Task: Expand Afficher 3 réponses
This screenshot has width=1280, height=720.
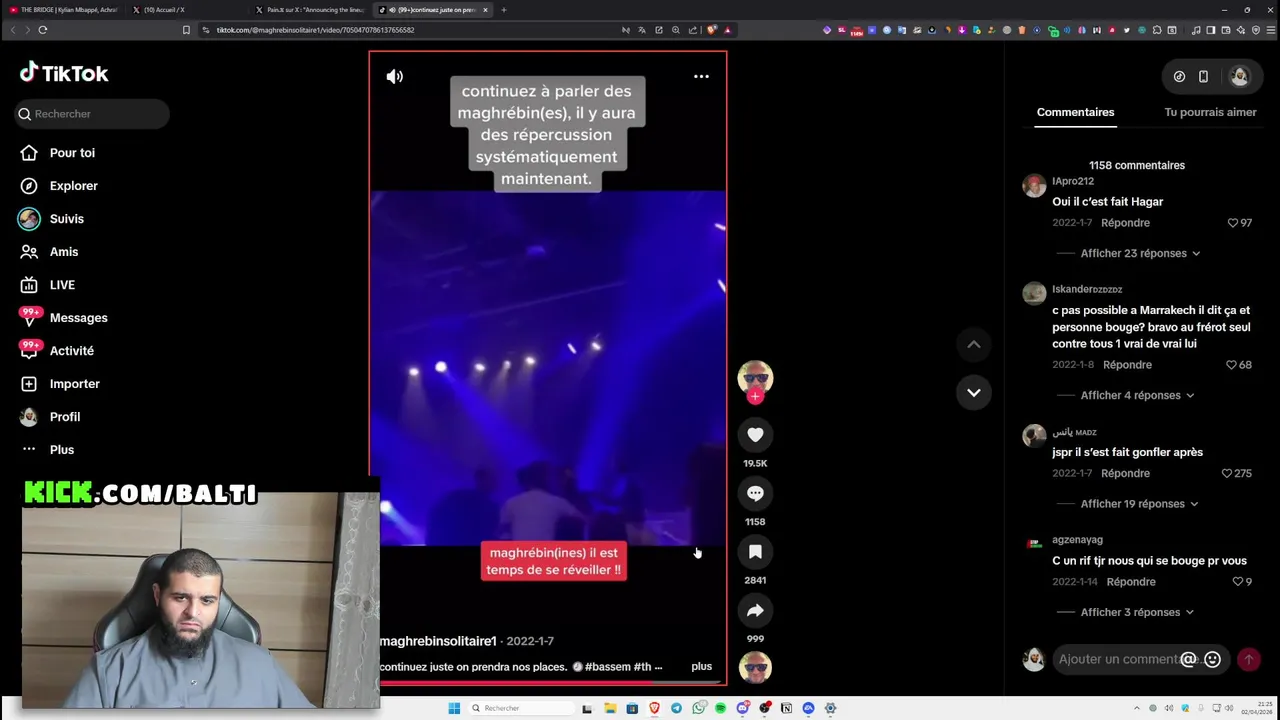Action: coord(1137,612)
